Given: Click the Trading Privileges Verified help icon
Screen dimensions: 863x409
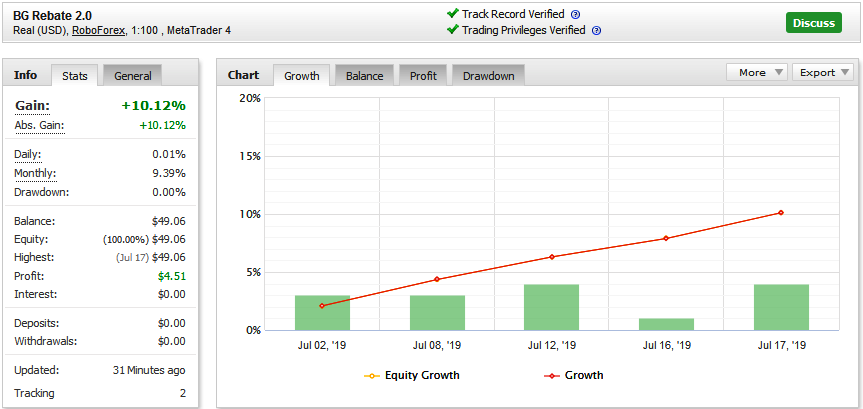Looking at the screenshot, I should [x=596, y=31].
